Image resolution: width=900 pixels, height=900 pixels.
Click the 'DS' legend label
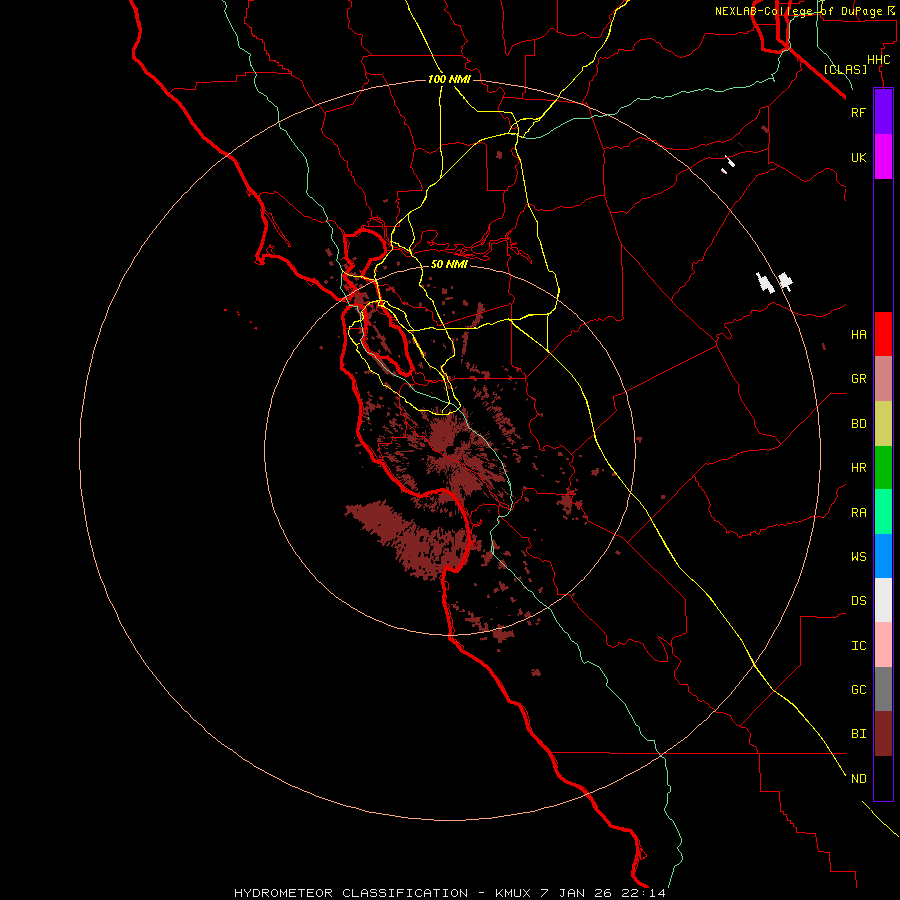858,601
